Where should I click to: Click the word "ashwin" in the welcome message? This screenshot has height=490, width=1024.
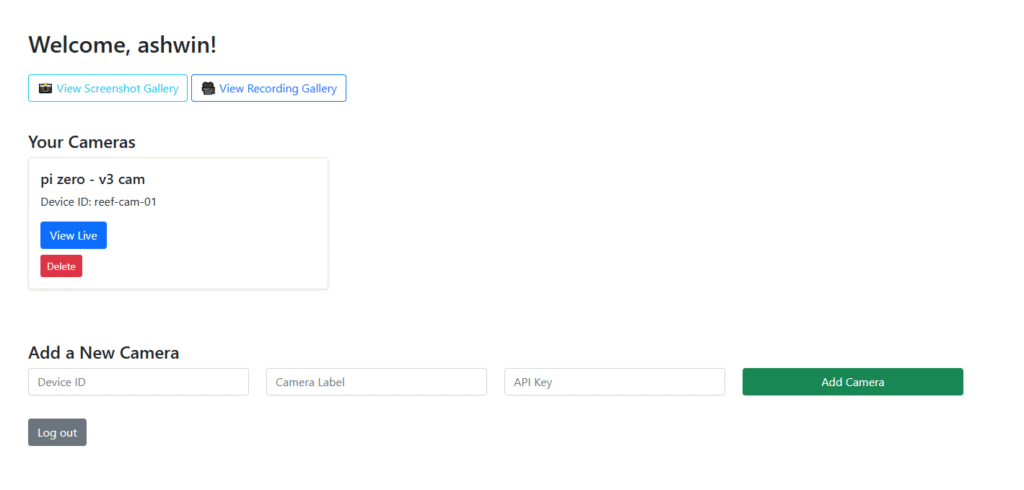pos(173,45)
